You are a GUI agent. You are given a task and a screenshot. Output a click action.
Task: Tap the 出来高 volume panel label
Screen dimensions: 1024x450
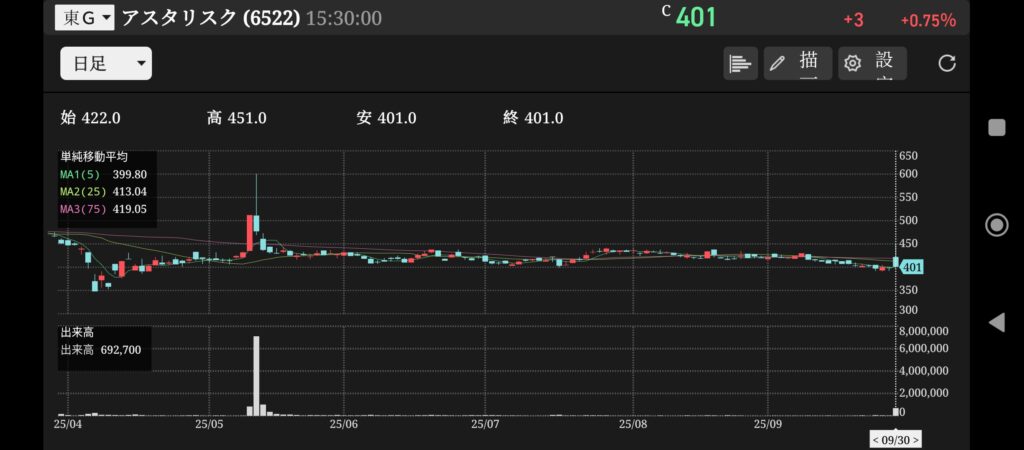tap(76, 333)
